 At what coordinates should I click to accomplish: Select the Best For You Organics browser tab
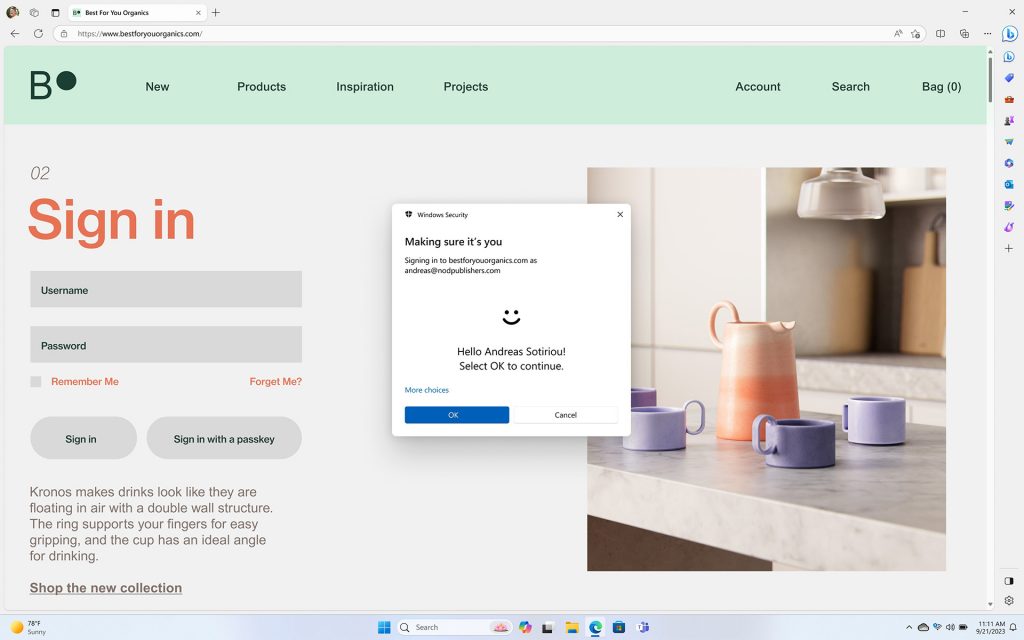pyautogui.click(x=130, y=13)
